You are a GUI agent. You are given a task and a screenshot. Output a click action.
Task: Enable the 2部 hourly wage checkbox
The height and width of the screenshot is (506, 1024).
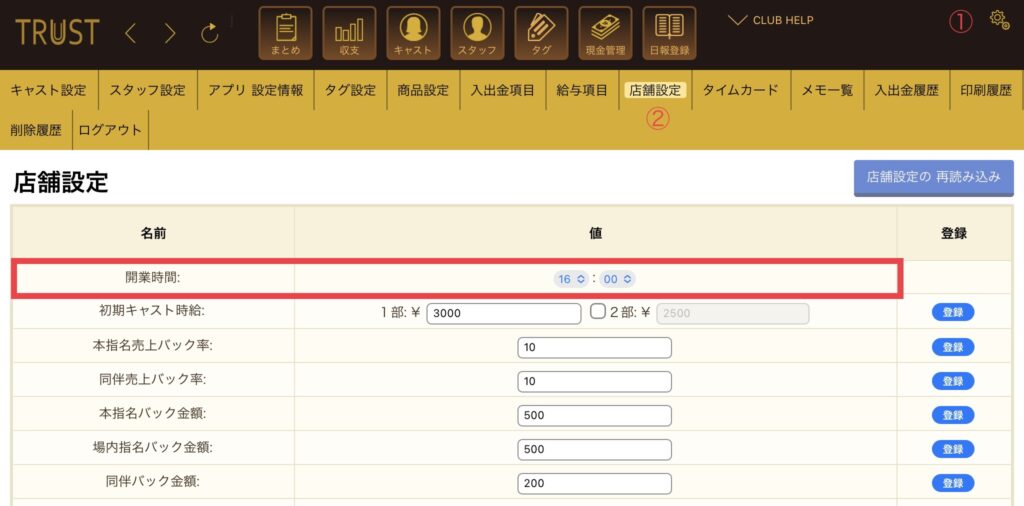[598, 312]
